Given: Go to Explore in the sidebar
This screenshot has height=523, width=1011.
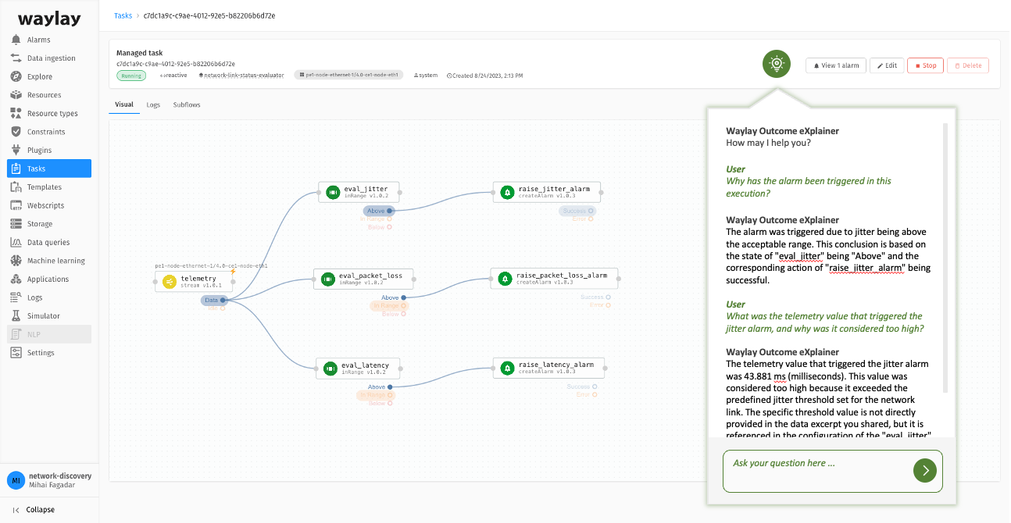Looking at the screenshot, I should point(49,77).
